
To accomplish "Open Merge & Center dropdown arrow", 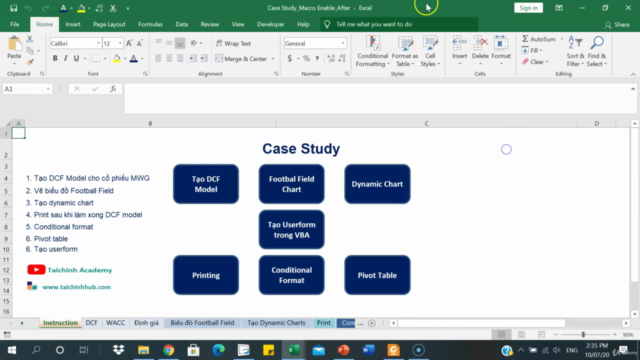I will [x=273, y=59].
